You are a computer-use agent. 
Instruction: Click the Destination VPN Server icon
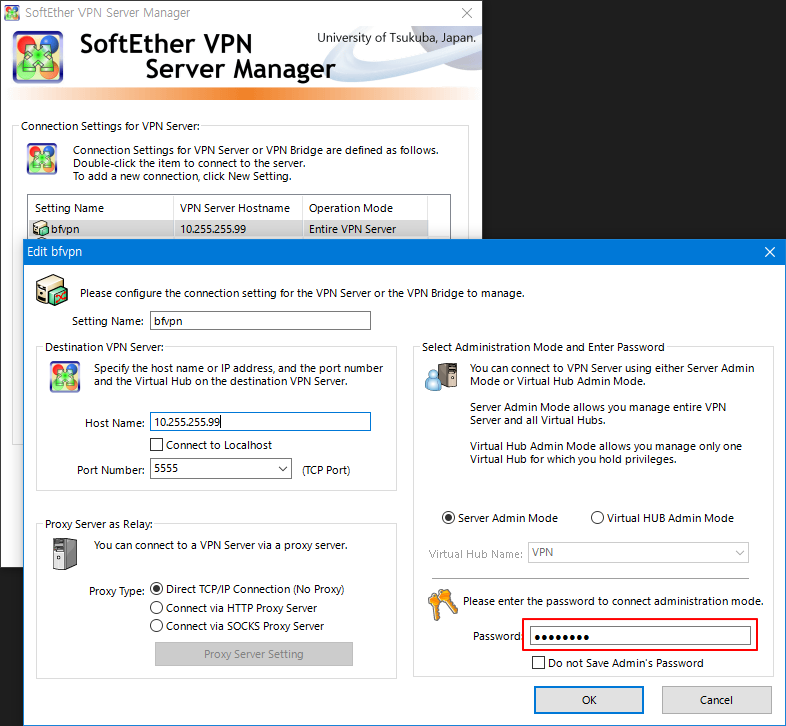point(65,377)
